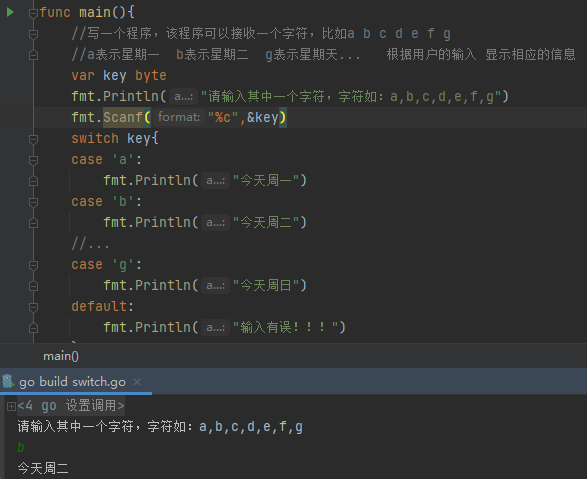
Task: Close the go build switch.go run tab
Action: 137,382
